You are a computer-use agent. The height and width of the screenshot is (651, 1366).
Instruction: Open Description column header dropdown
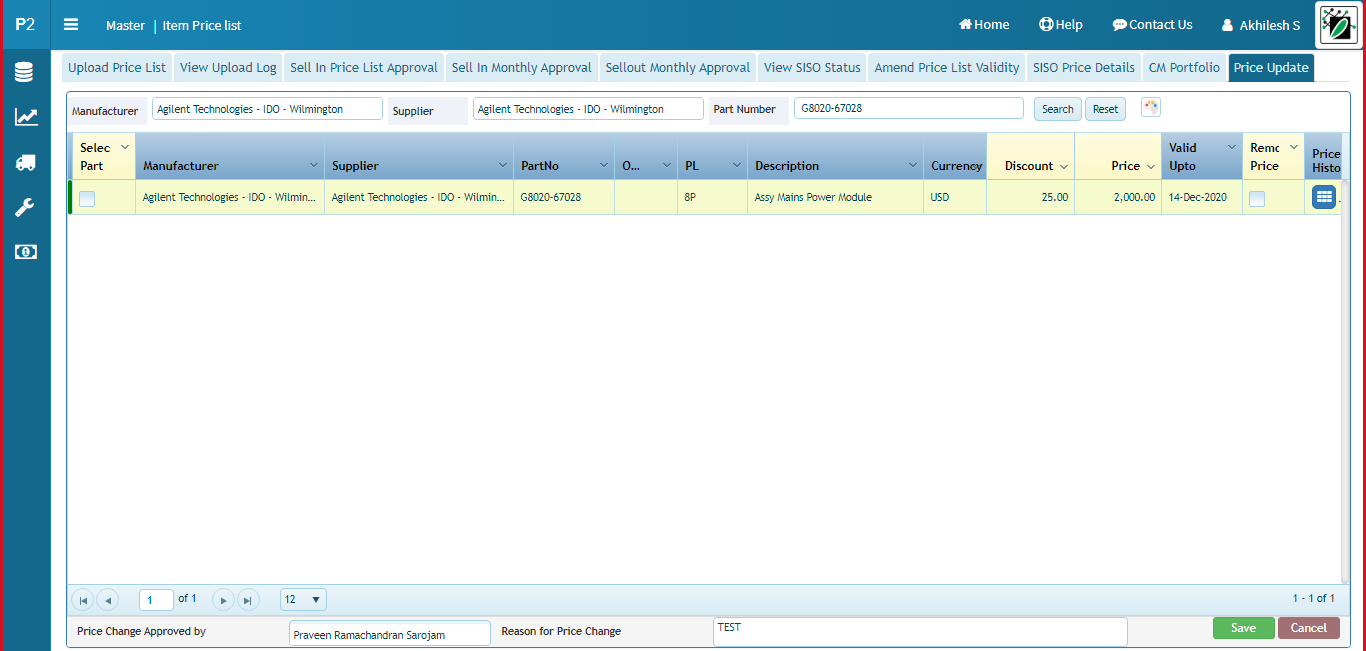click(x=913, y=165)
